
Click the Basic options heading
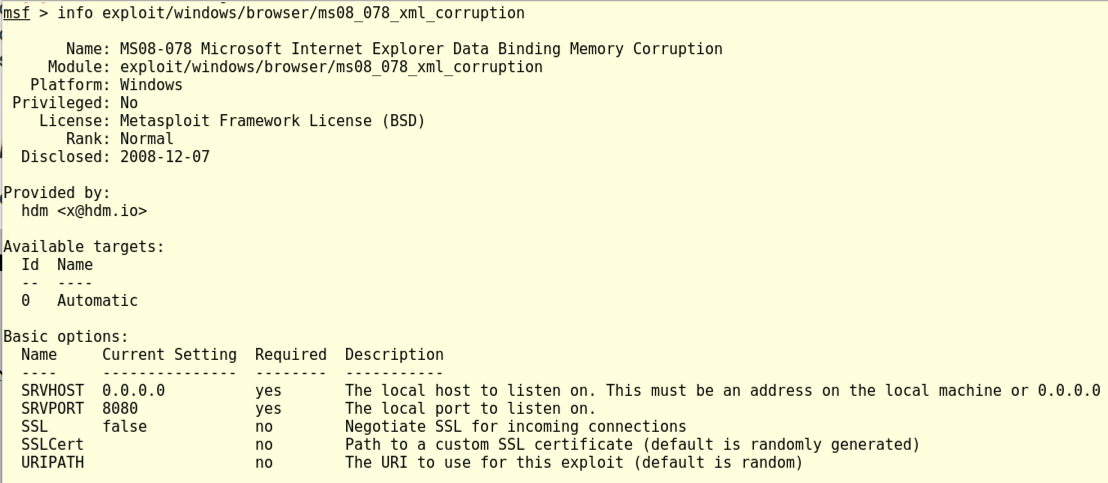click(x=65, y=337)
